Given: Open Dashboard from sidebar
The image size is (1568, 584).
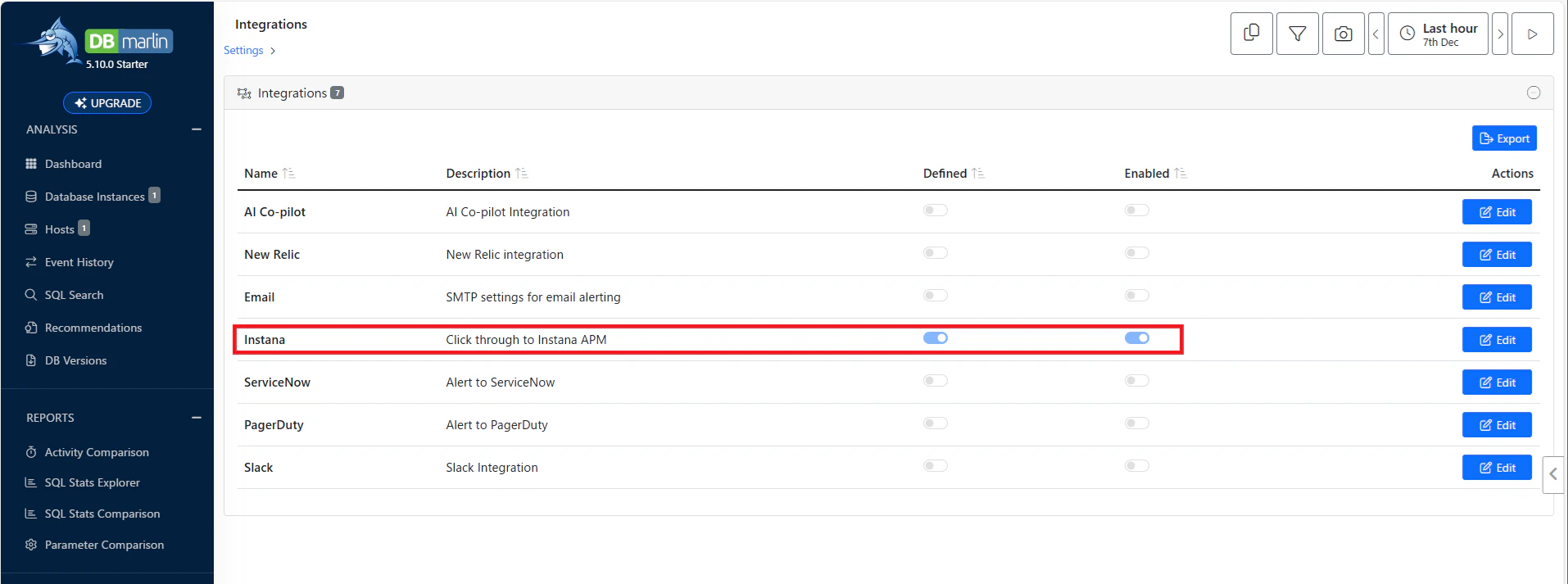Looking at the screenshot, I should point(73,164).
